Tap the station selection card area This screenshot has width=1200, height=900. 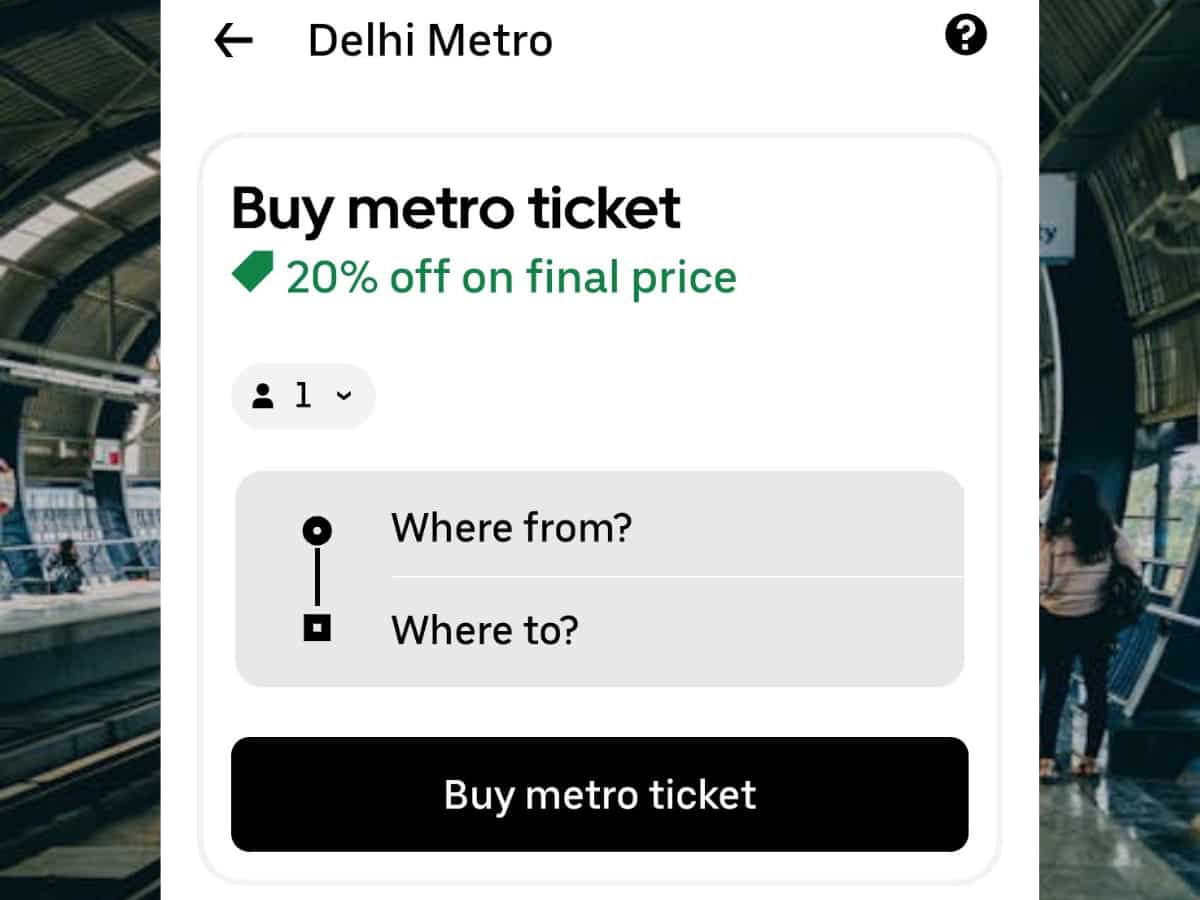point(600,577)
